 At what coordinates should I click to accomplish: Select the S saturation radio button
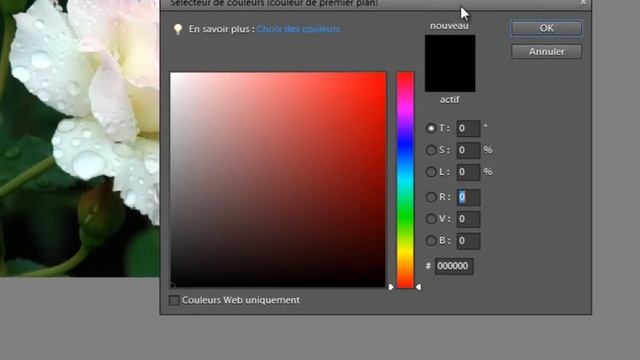click(x=431, y=150)
